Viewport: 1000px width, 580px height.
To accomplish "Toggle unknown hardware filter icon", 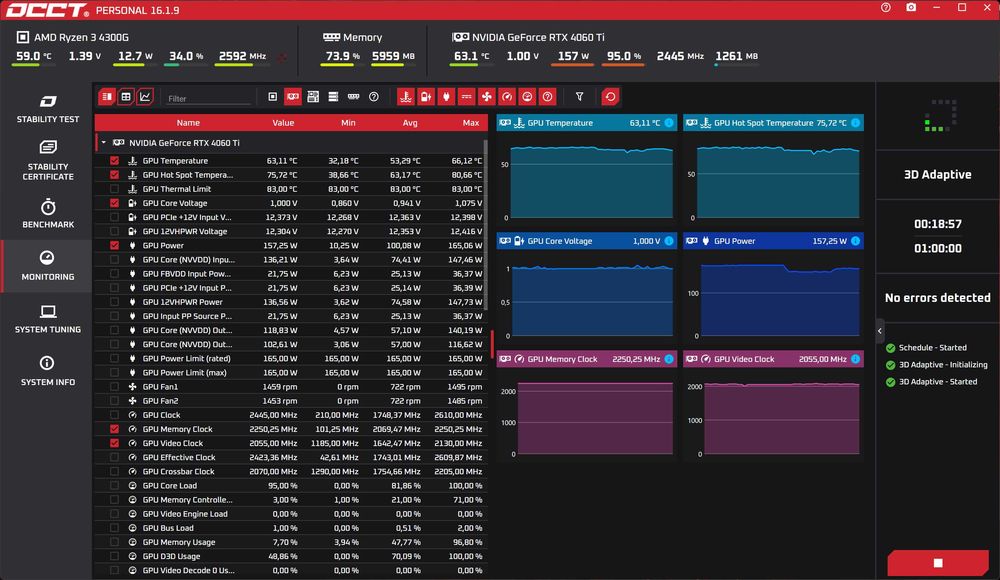I will pos(374,97).
